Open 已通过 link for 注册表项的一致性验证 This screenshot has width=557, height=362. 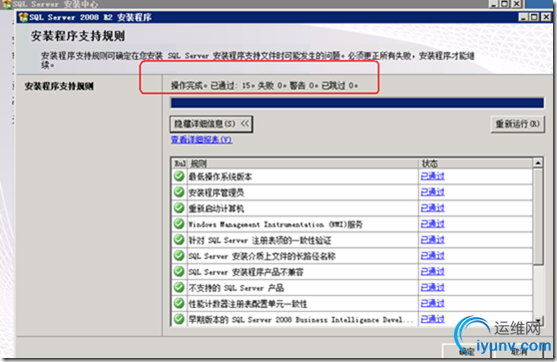pos(432,240)
